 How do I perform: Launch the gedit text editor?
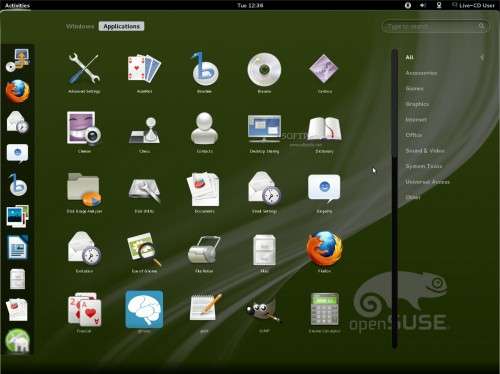205,307
